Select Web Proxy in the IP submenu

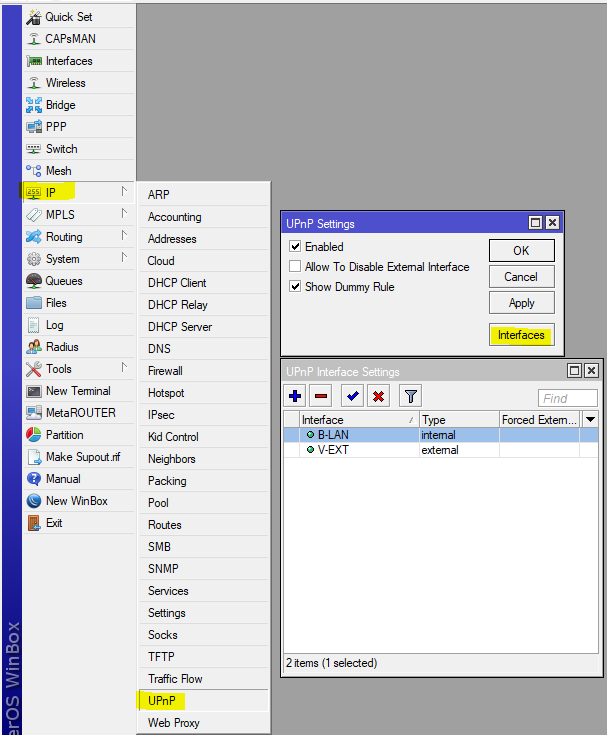(x=203, y=723)
